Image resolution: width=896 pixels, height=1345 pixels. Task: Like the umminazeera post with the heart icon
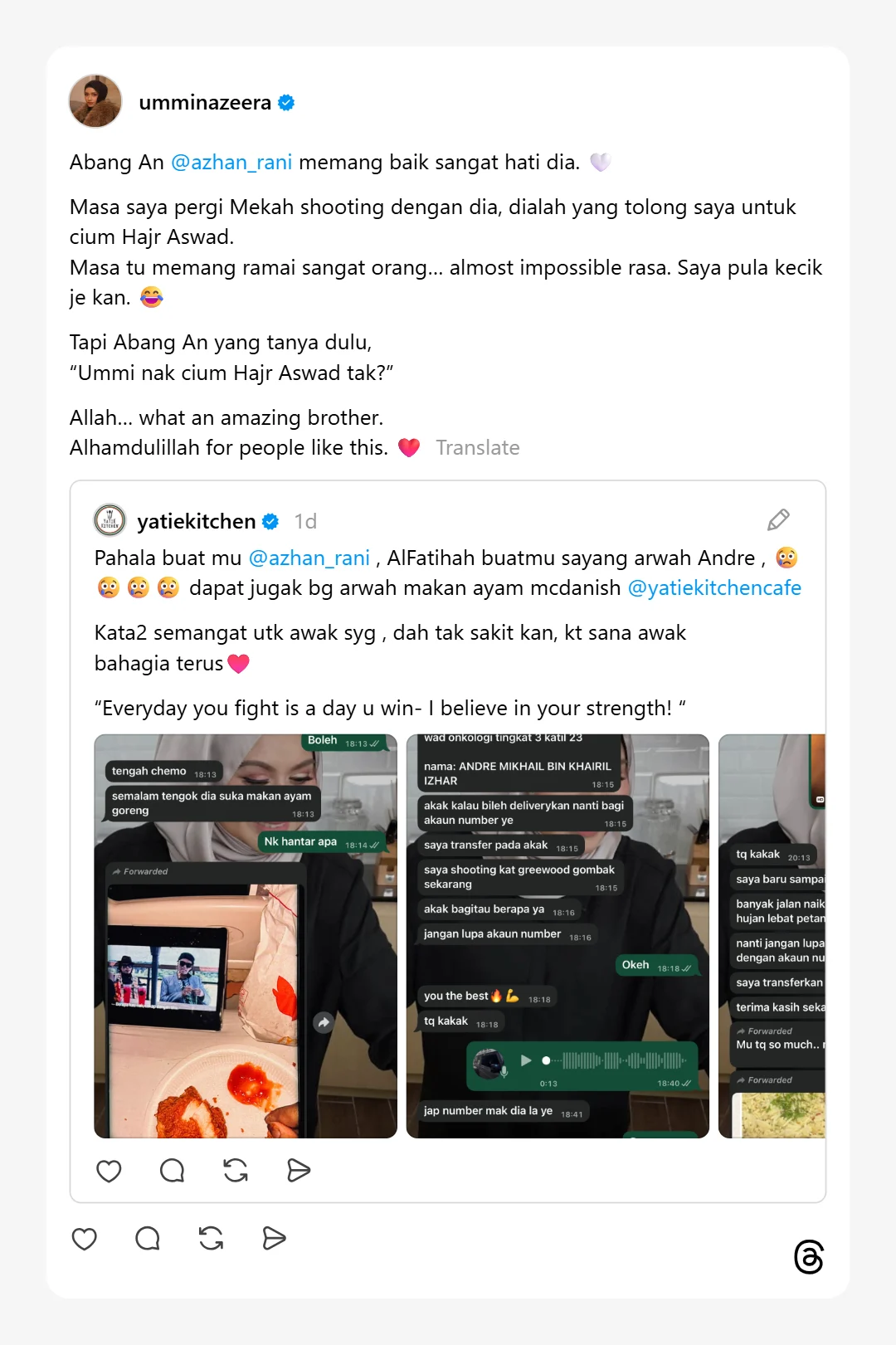coord(85,1239)
